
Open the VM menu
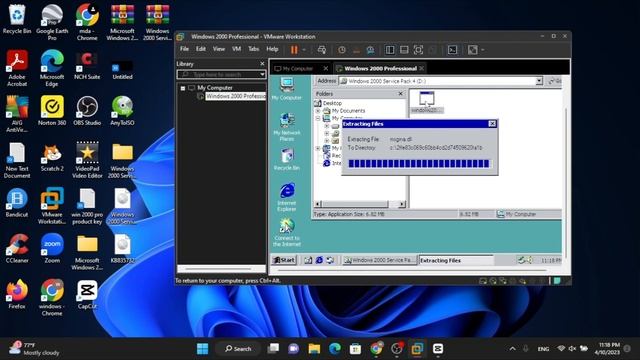click(x=236, y=49)
